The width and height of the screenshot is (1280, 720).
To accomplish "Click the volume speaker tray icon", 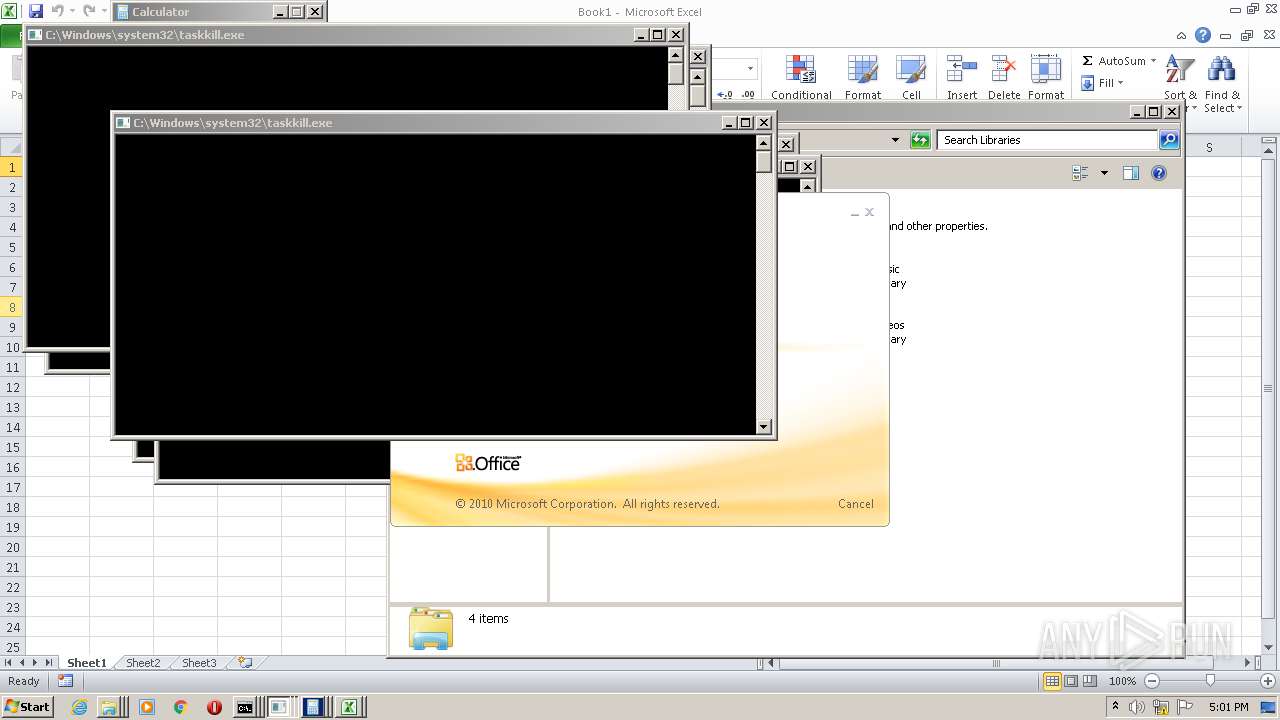I will coord(1138,707).
